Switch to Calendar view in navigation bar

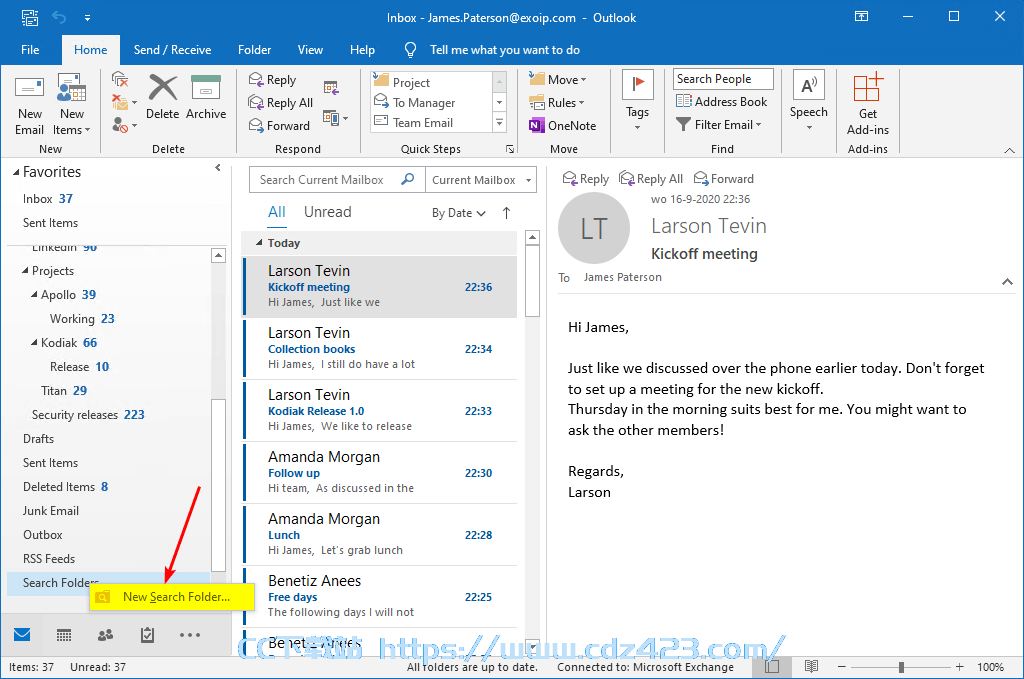point(64,635)
